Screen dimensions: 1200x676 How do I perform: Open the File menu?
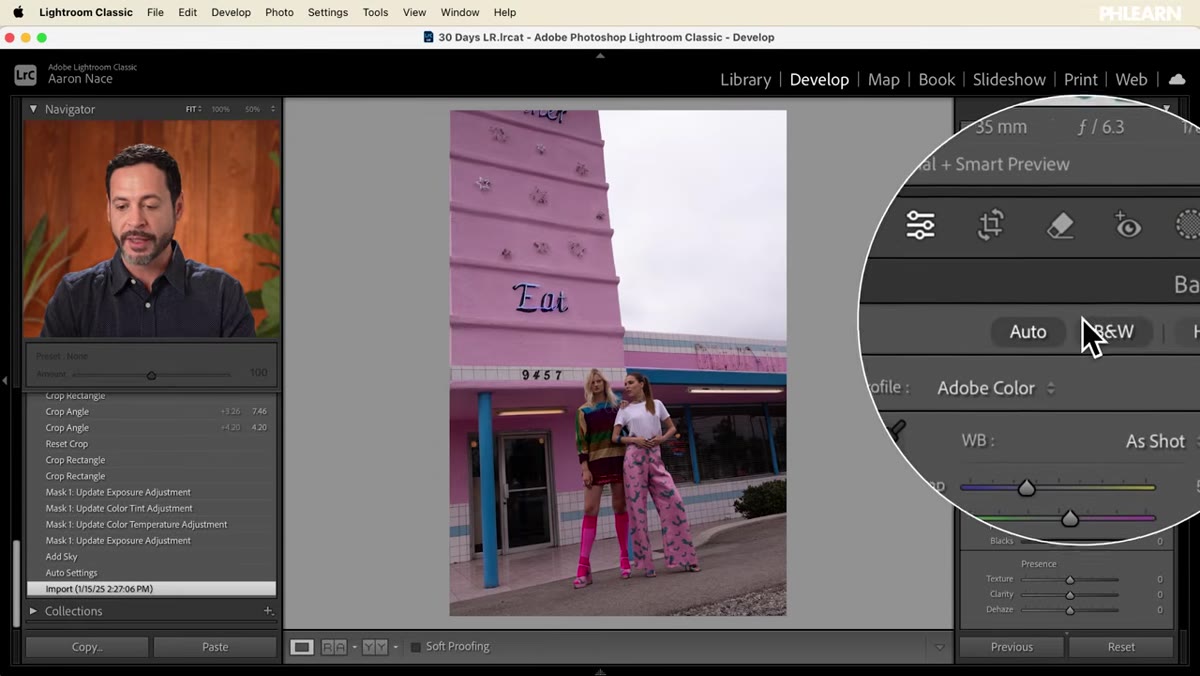click(155, 12)
